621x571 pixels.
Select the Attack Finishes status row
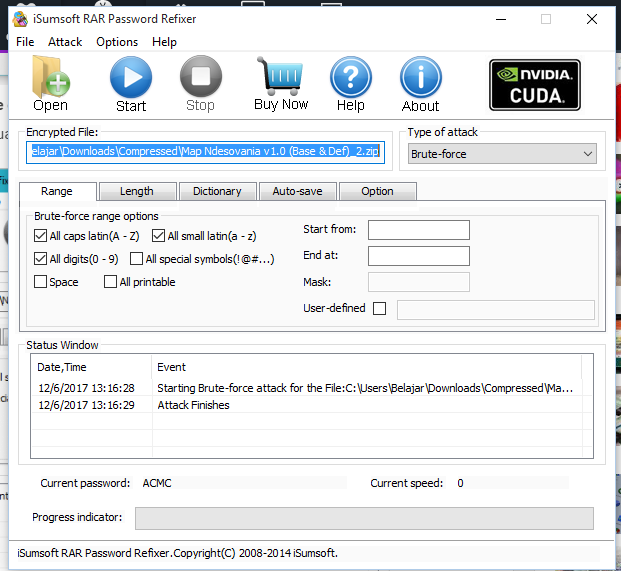pos(312,405)
